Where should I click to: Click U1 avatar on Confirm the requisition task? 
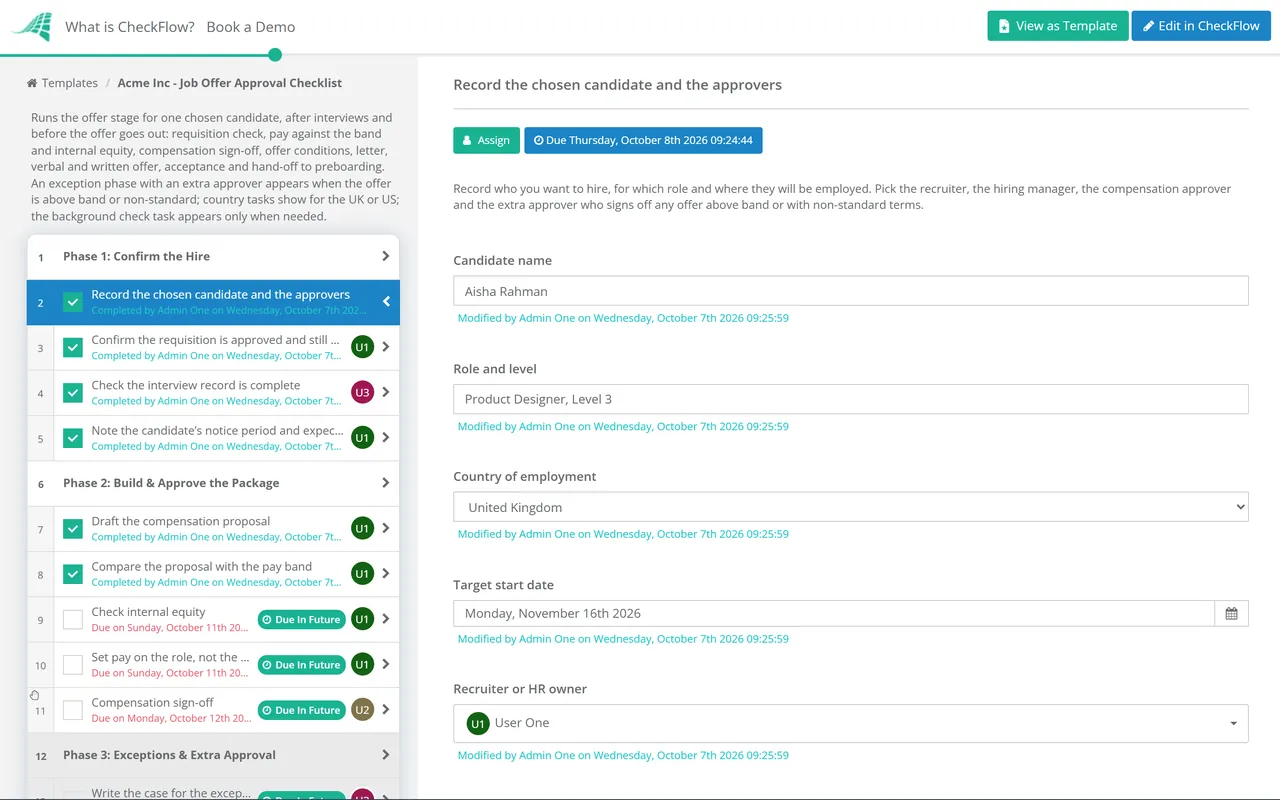point(362,347)
